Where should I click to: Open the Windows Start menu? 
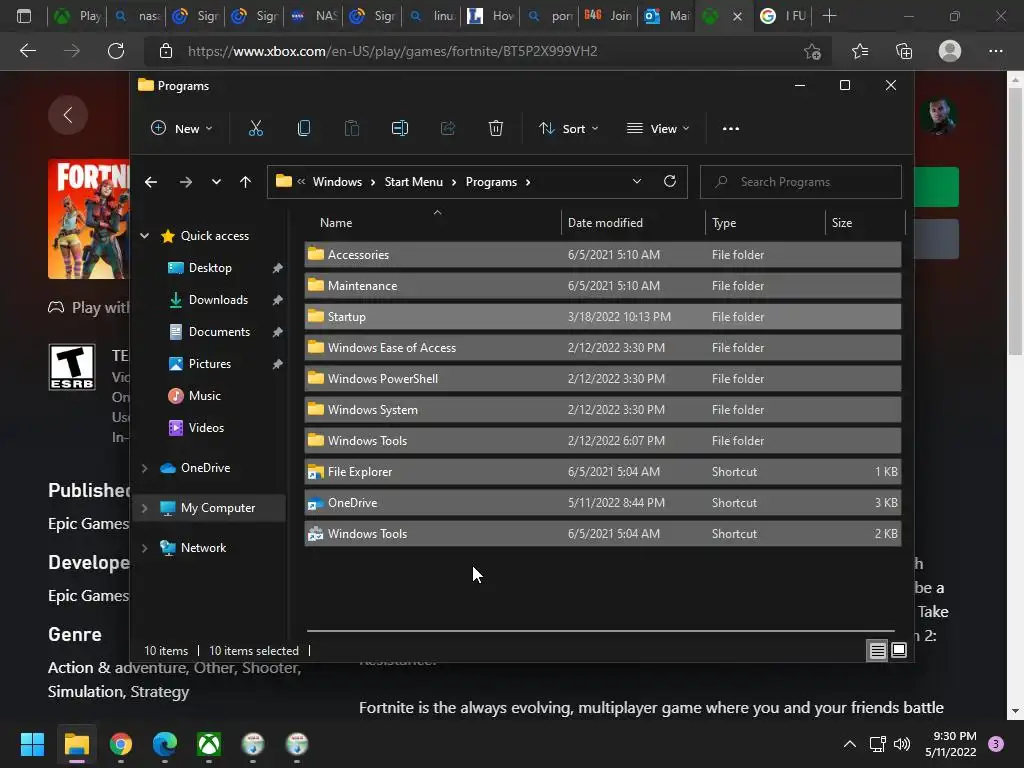[x=32, y=744]
